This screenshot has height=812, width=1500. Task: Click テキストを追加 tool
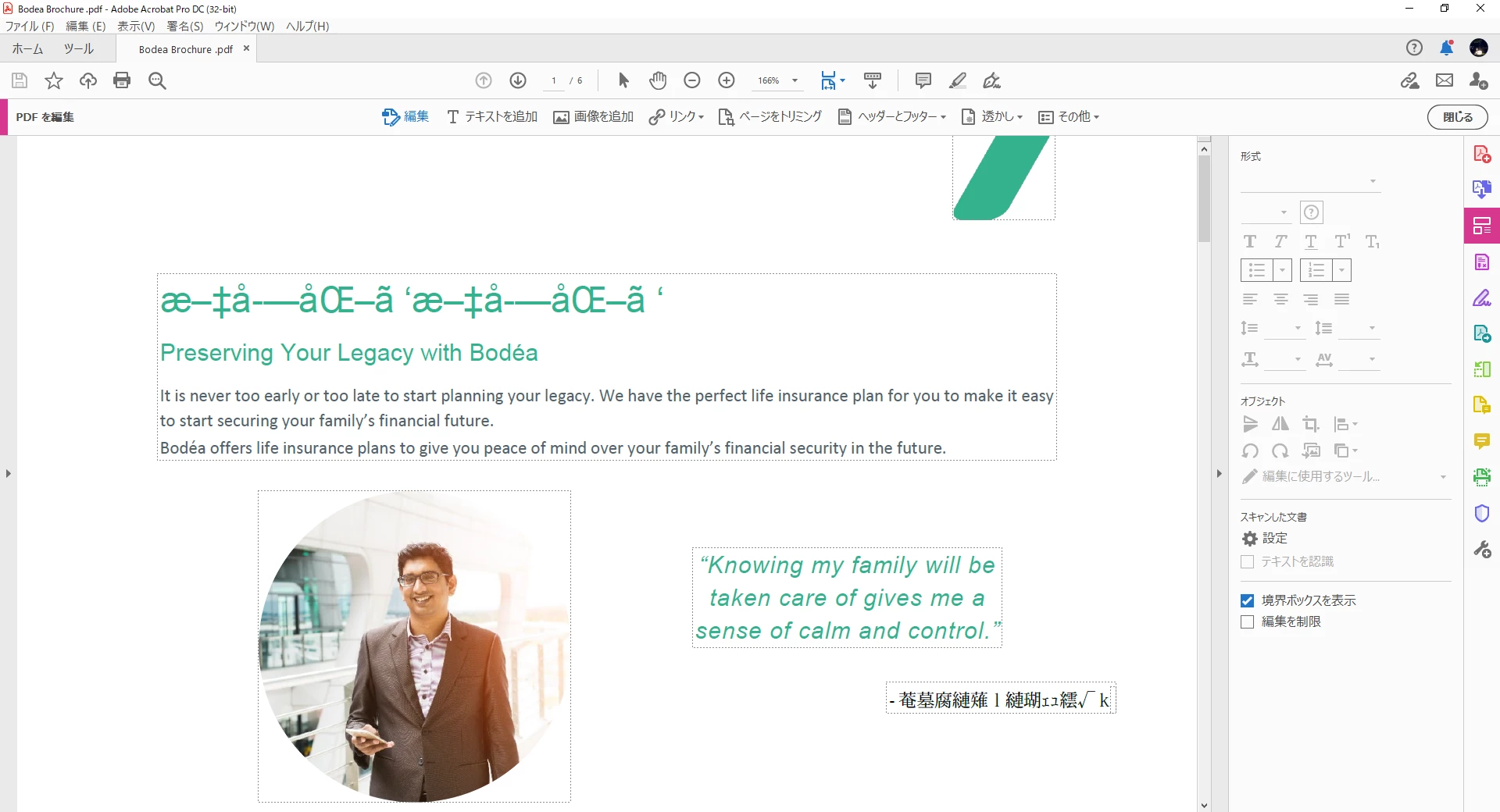click(x=492, y=116)
